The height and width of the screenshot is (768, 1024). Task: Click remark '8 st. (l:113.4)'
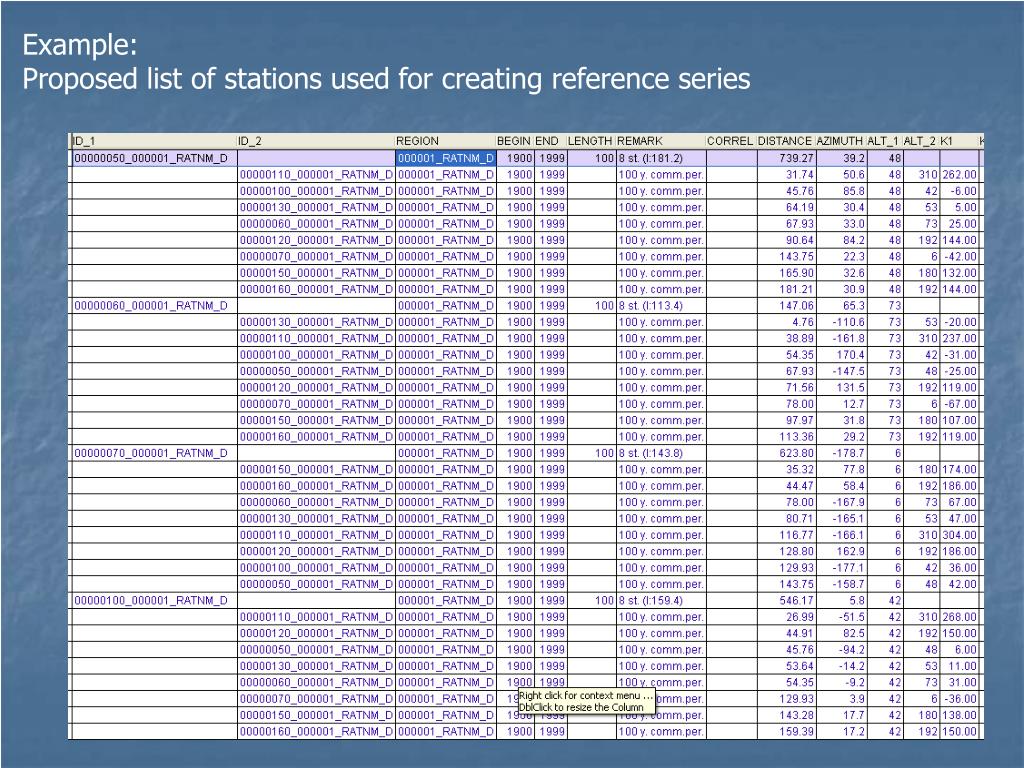click(661, 306)
